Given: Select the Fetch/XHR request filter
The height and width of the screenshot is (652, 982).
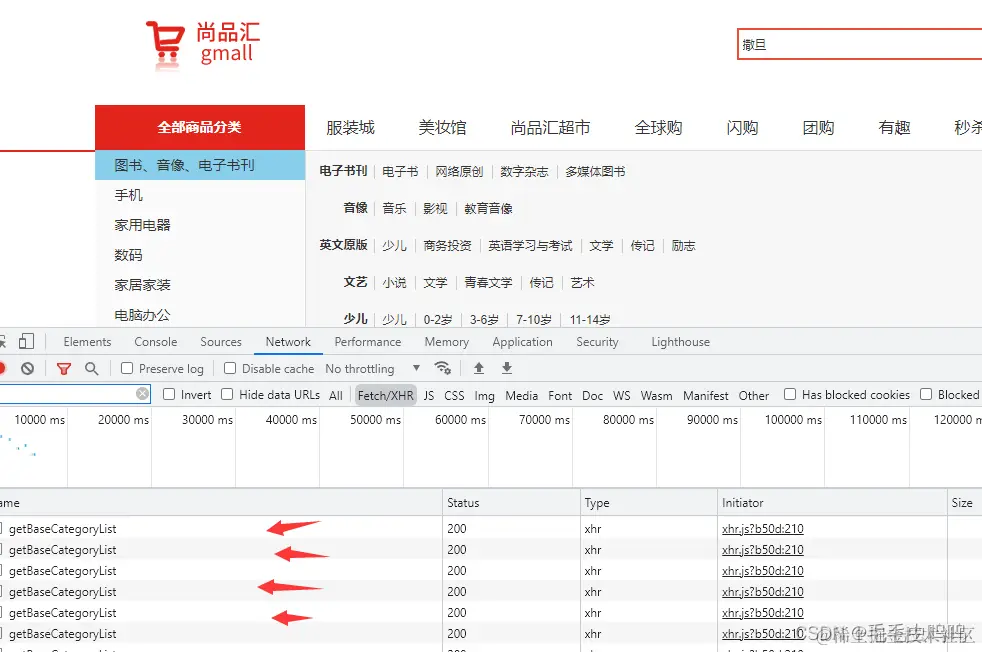Looking at the screenshot, I should (x=385, y=394).
